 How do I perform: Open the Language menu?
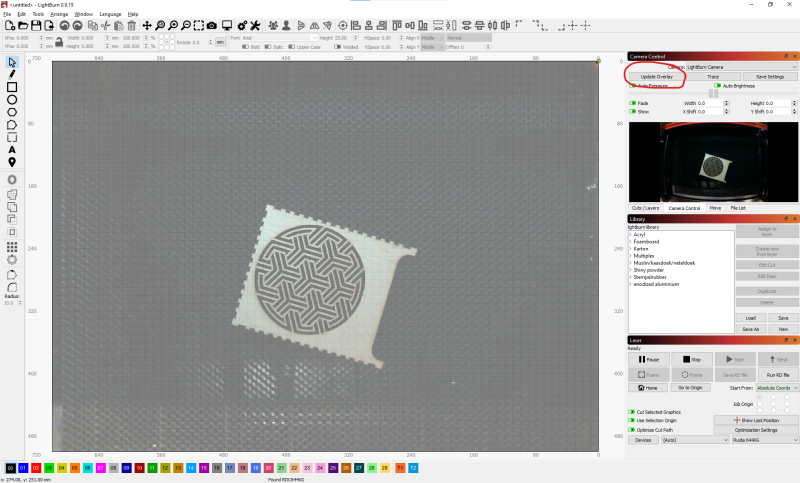(x=110, y=14)
